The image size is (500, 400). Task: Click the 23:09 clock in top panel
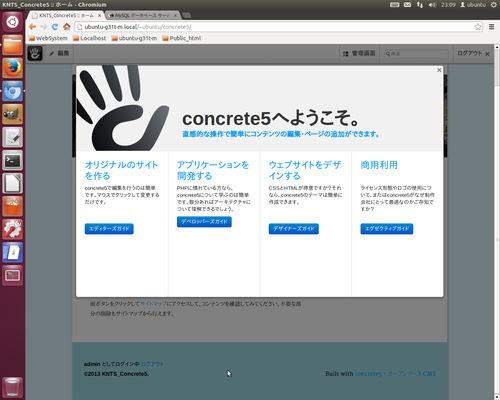tap(448, 5)
